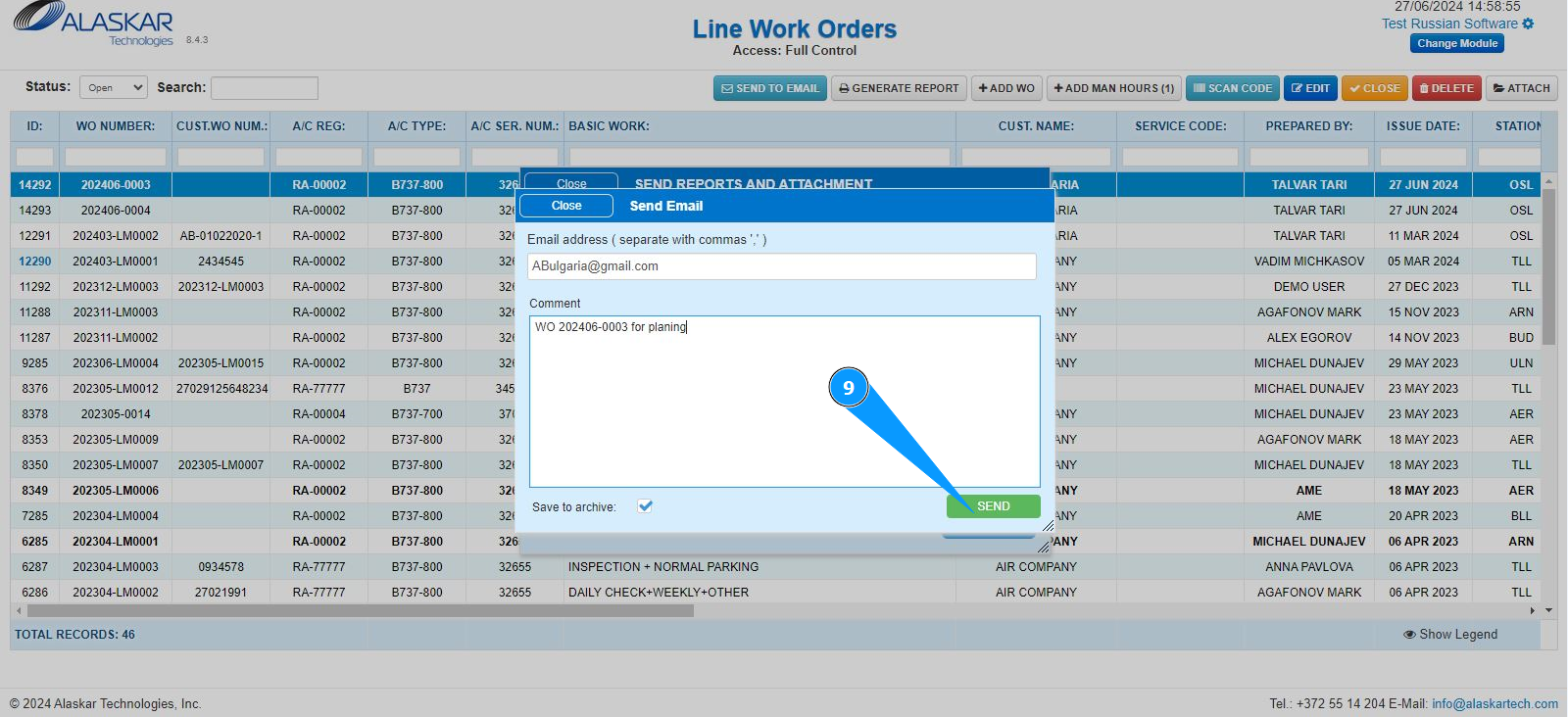
Task: Click the horizontal scrollbar of the table
Action: 361,610
